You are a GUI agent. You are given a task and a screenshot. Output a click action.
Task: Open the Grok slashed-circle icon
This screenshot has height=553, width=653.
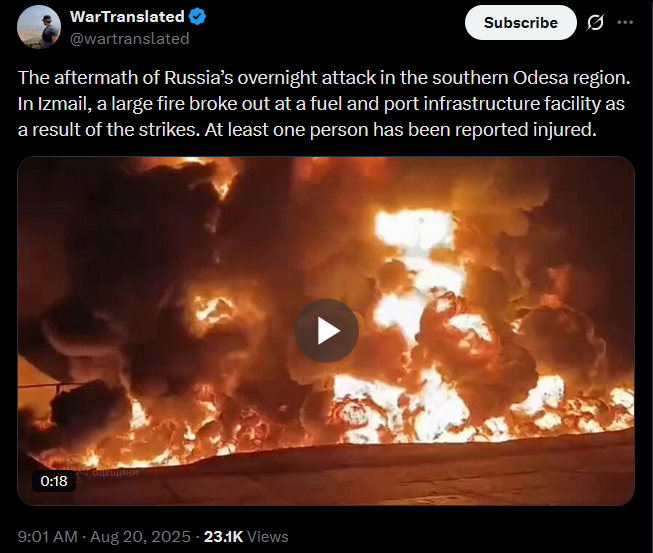click(x=595, y=22)
